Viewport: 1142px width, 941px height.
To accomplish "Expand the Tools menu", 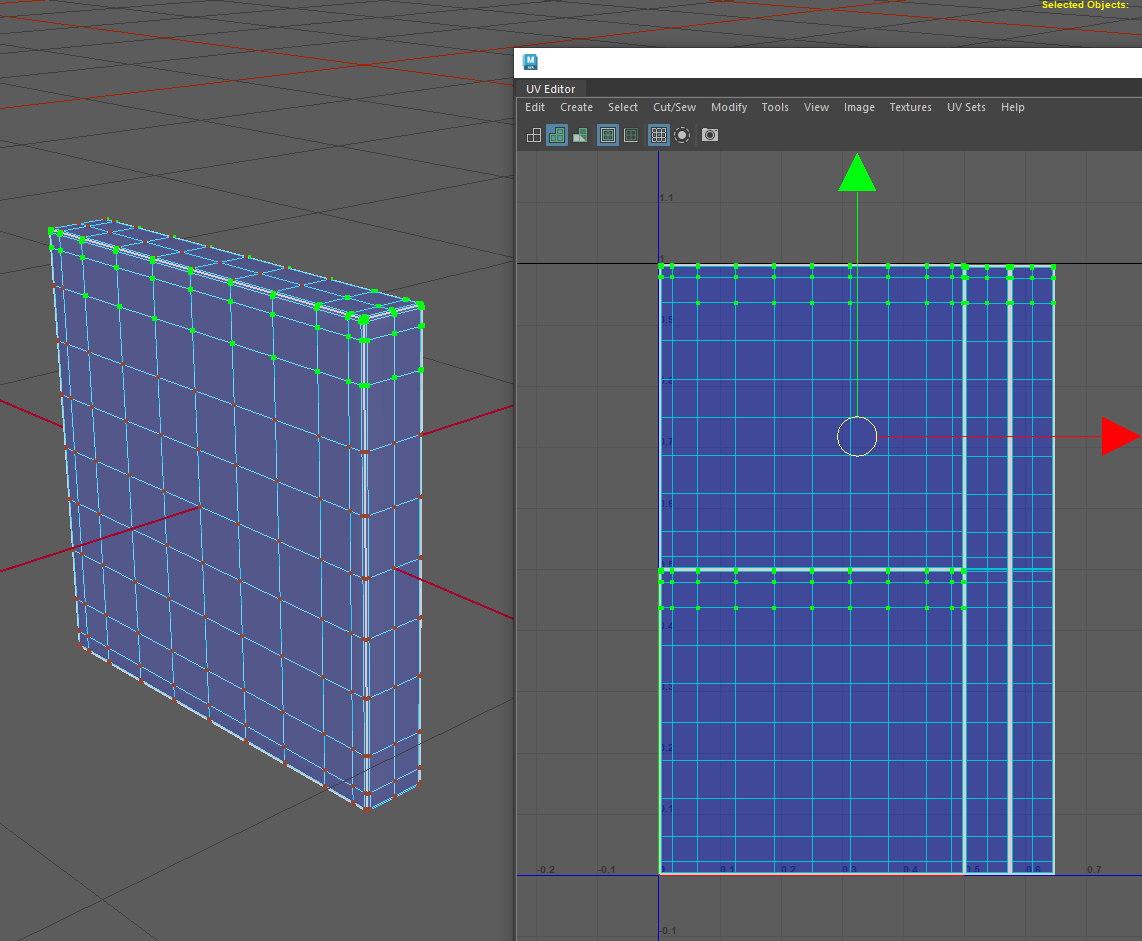I will tap(775, 107).
